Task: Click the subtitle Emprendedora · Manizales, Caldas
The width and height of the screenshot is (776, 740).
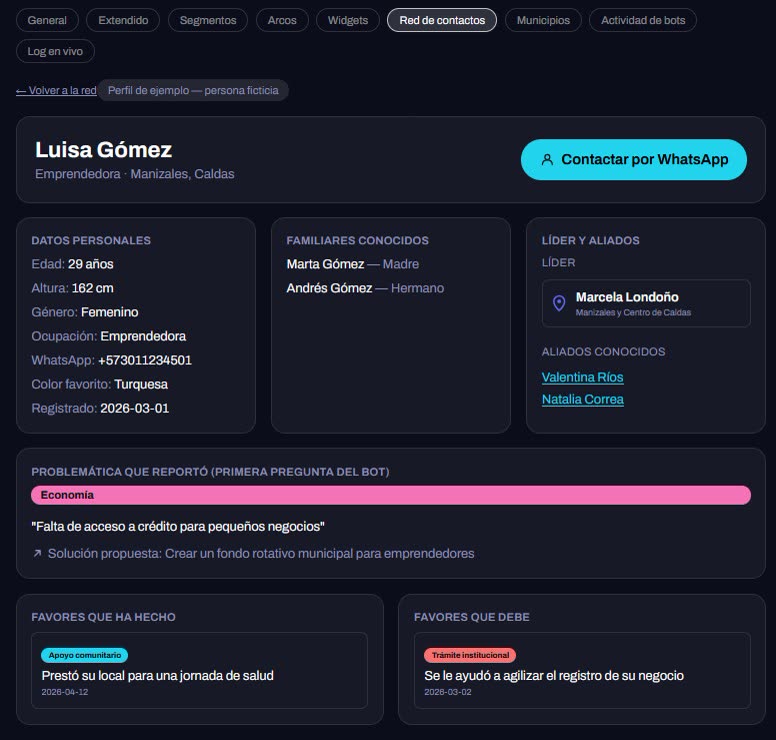Action: [x=135, y=174]
